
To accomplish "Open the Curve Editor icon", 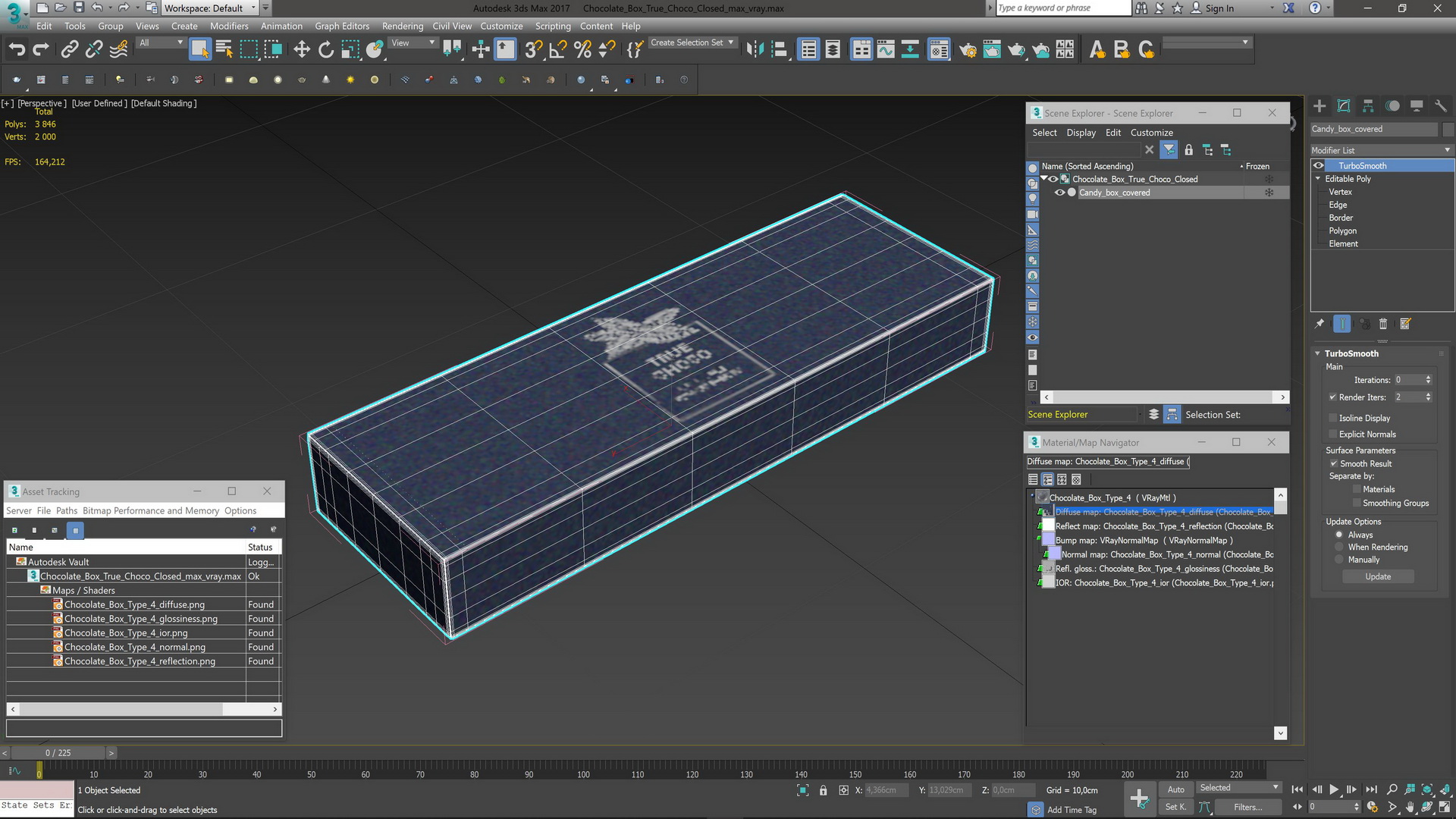I will pyautogui.click(x=886, y=50).
